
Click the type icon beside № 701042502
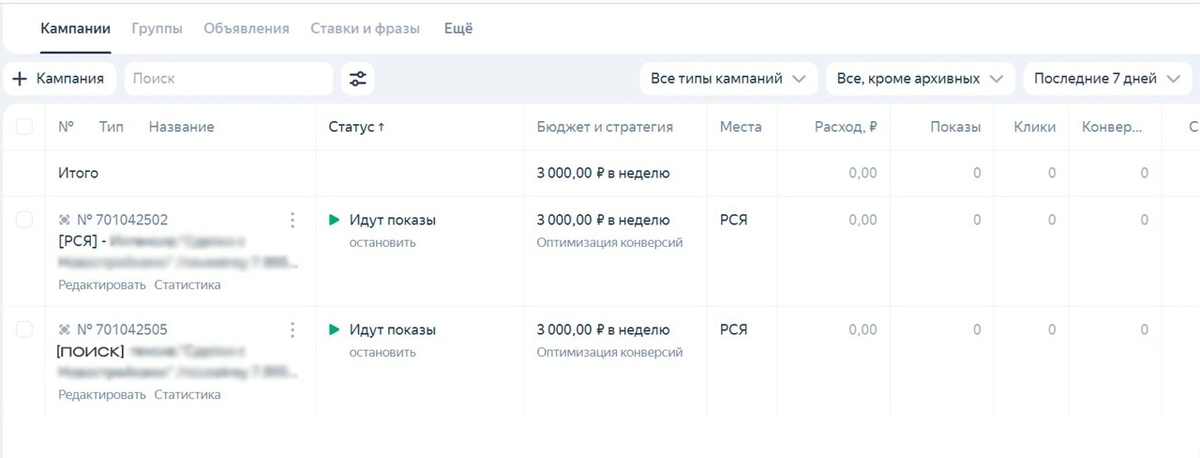(x=65, y=220)
